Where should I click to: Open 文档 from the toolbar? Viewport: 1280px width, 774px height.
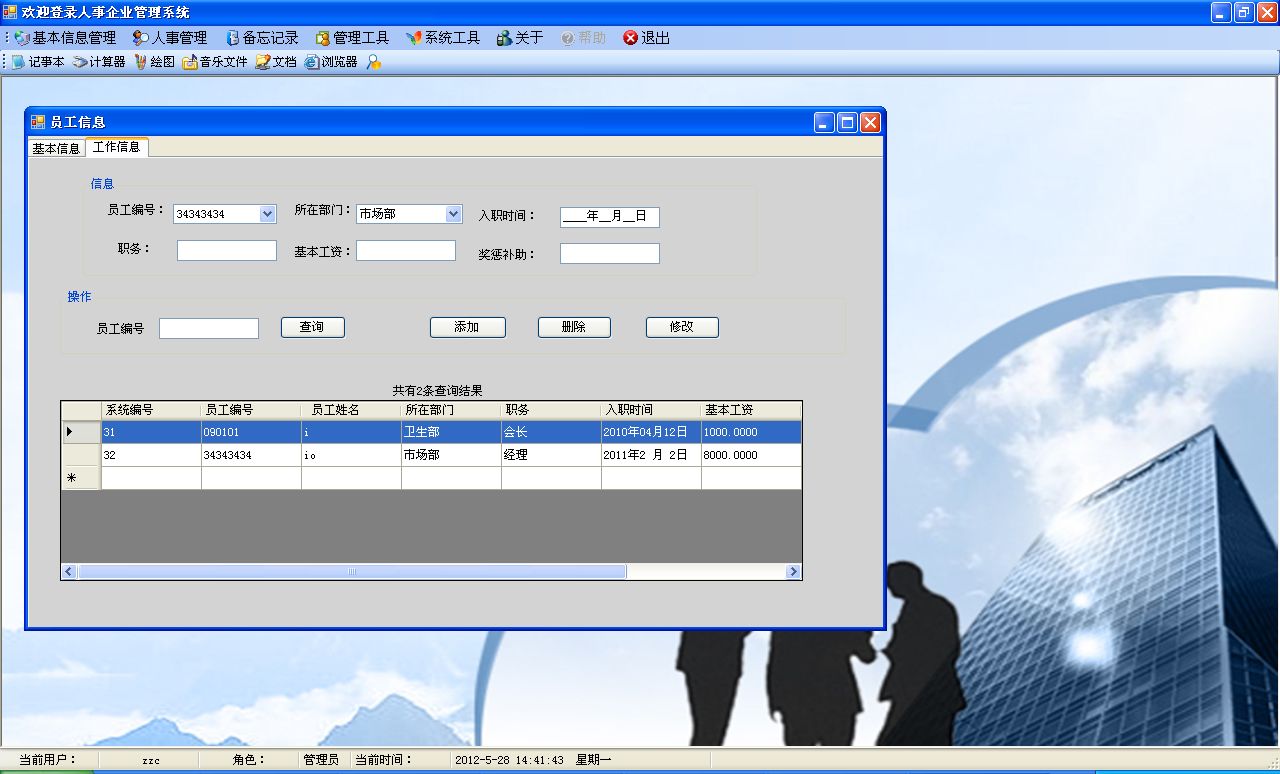[x=276, y=62]
